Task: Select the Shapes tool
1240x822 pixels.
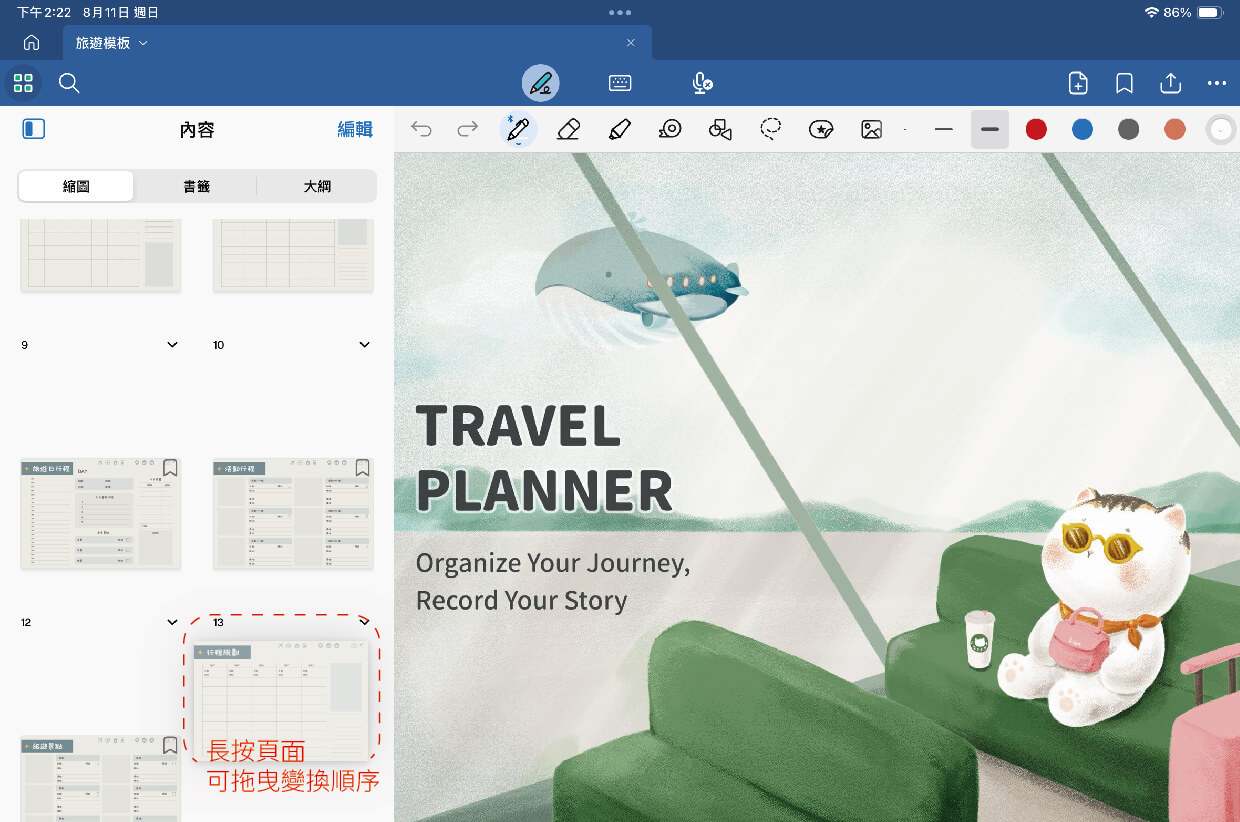Action: point(720,129)
